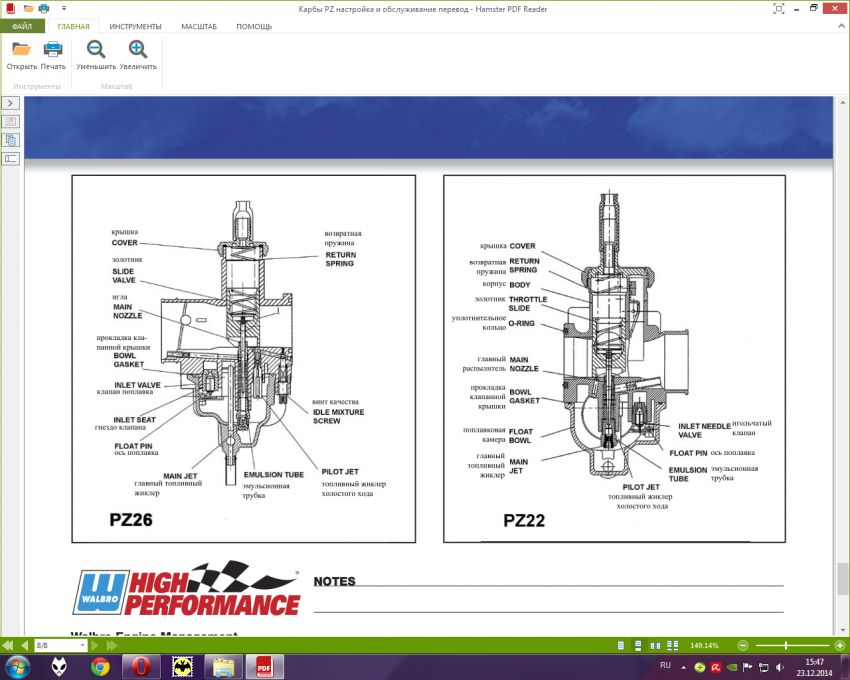Show hidden tray icons
The width and height of the screenshot is (850, 680).
(683, 667)
